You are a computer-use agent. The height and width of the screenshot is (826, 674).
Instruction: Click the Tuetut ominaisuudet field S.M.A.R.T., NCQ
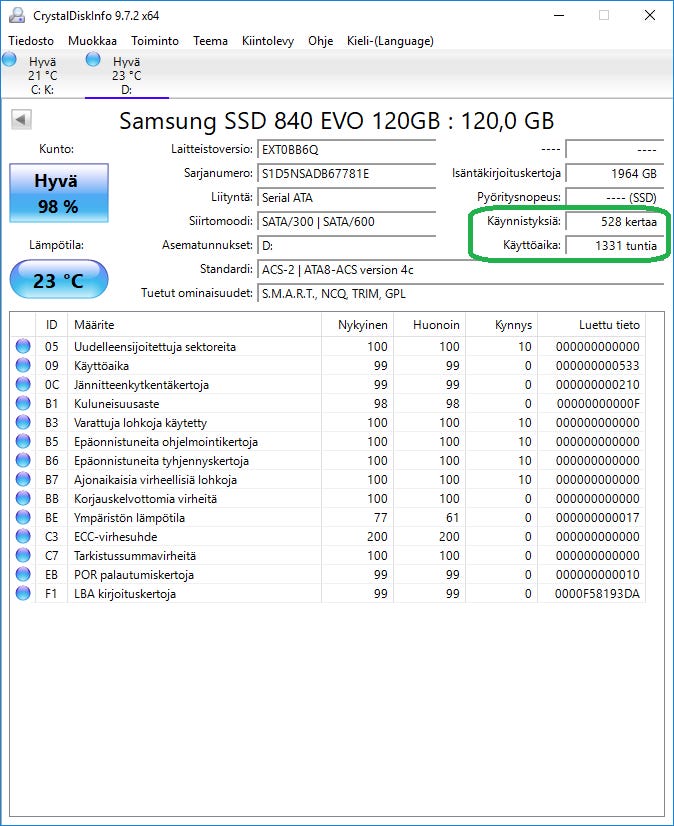click(x=460, y=293)
